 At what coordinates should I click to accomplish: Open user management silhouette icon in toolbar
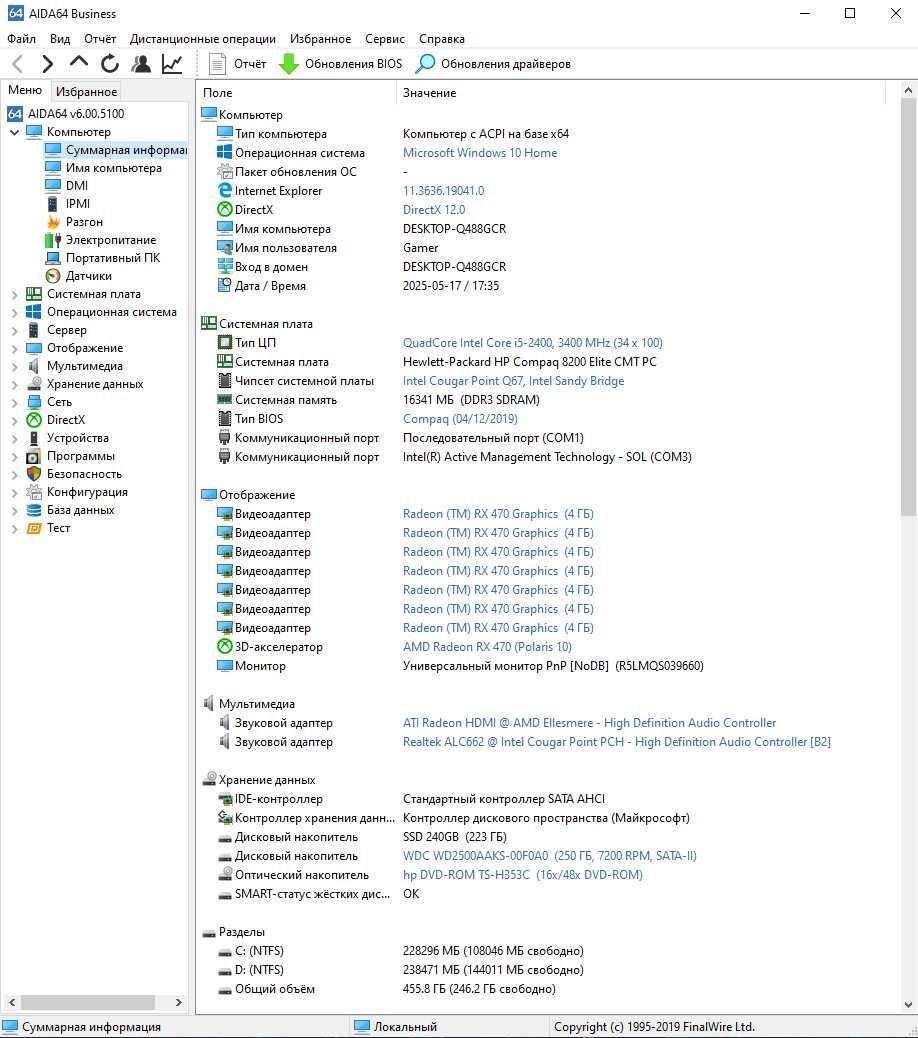pyautogui.click(x=140, y=64)
